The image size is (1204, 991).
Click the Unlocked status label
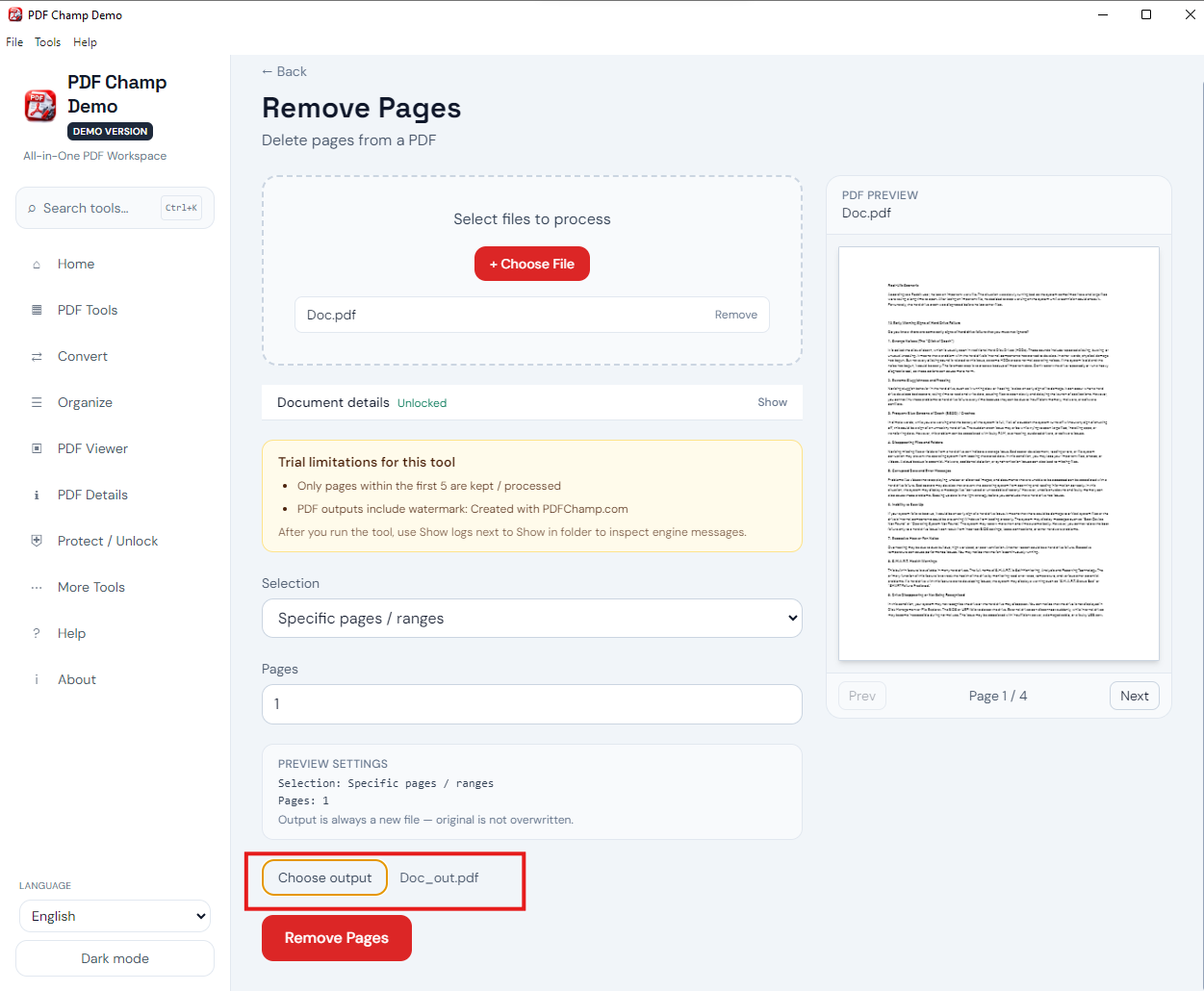[423, 403]
